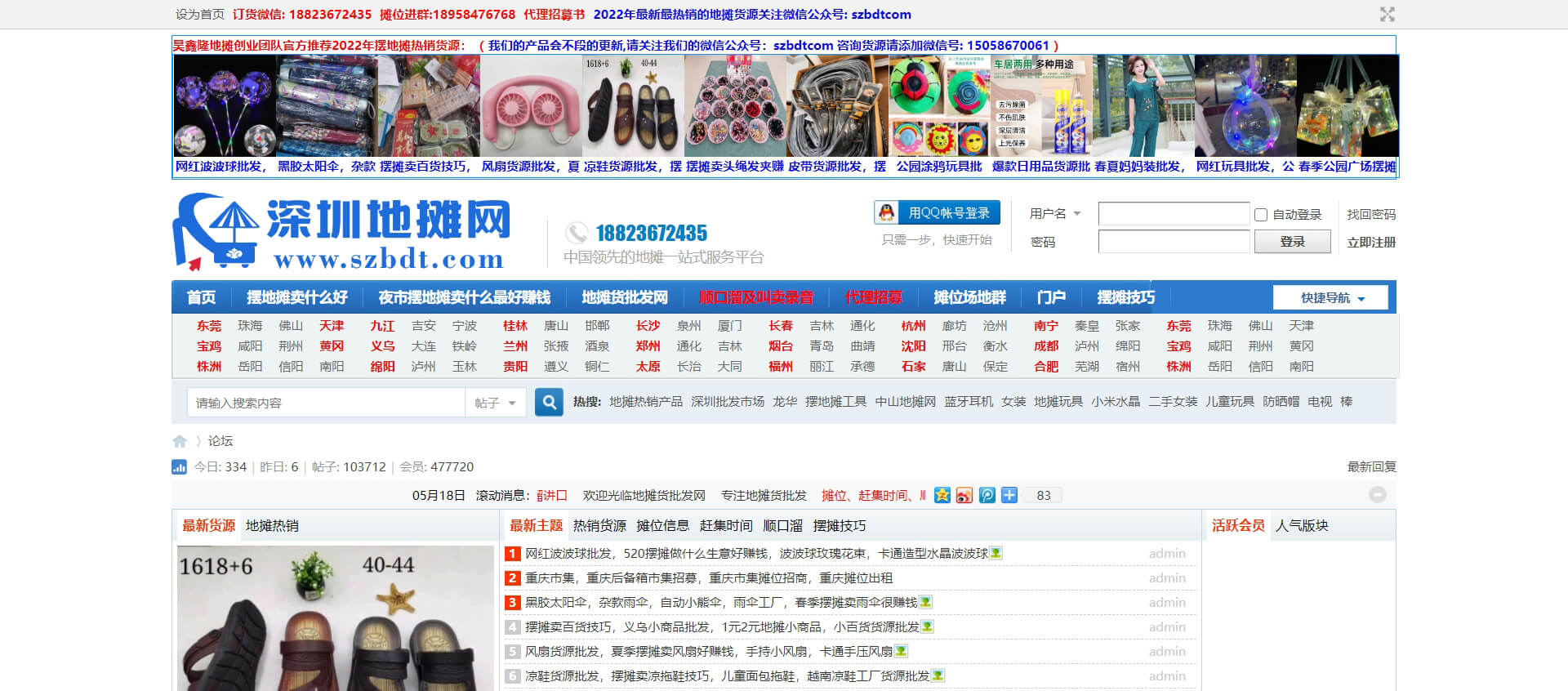
Task: Click the 东莞 city link at left of city list
Action: click(x=208, y=326)
